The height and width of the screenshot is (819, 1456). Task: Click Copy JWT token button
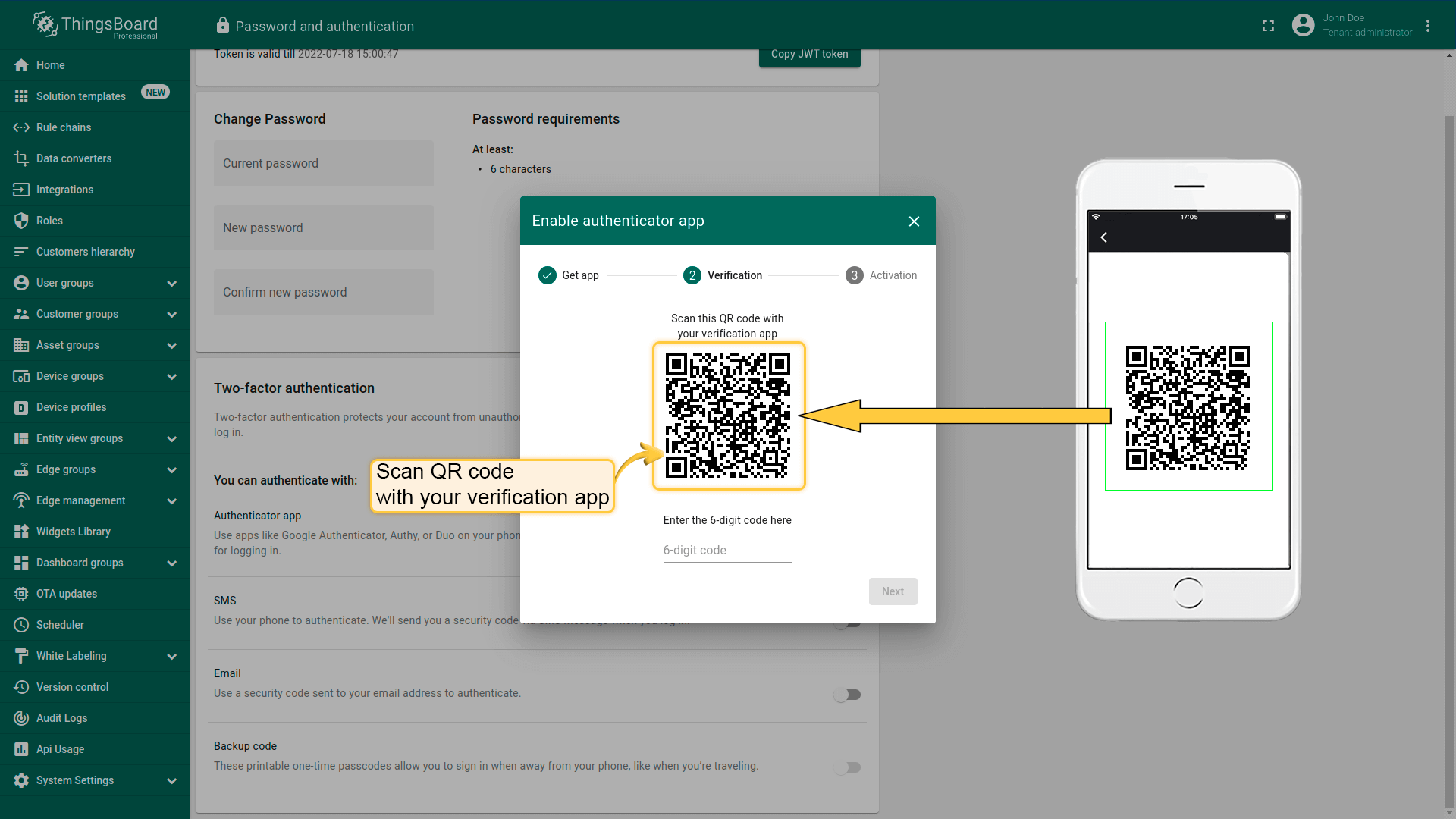809,55
